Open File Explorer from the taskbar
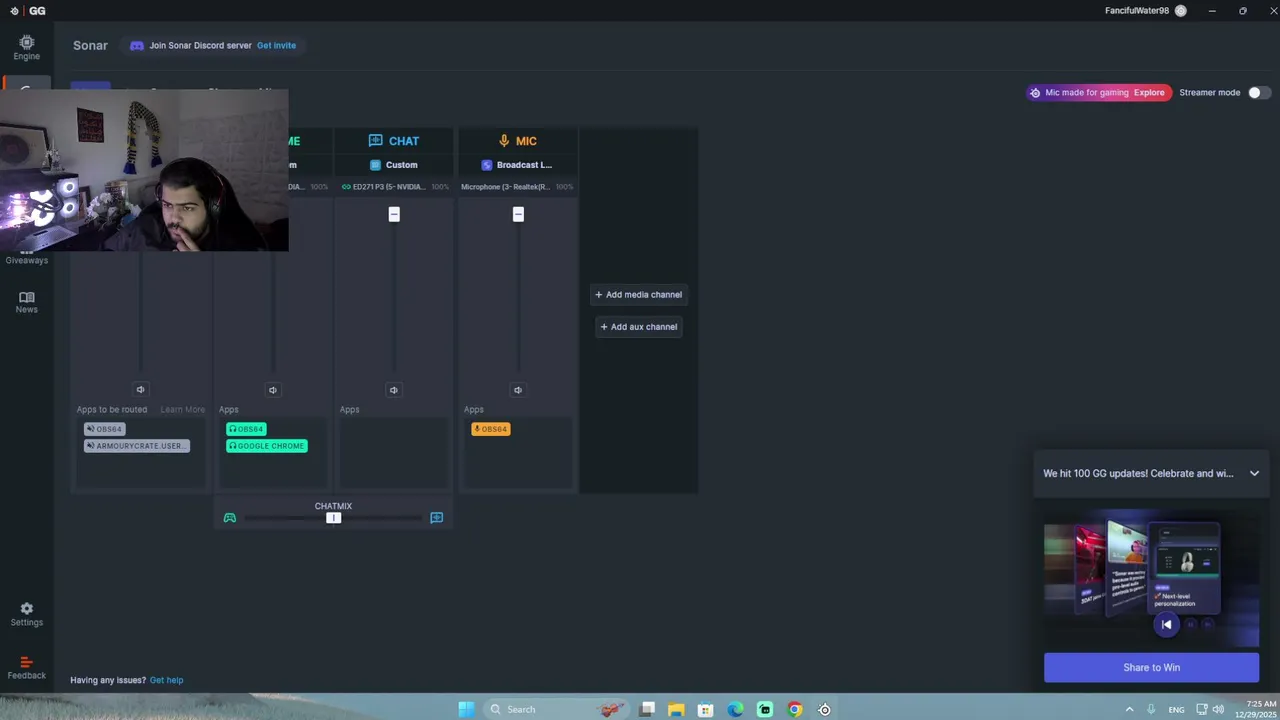 coord(676,709)
